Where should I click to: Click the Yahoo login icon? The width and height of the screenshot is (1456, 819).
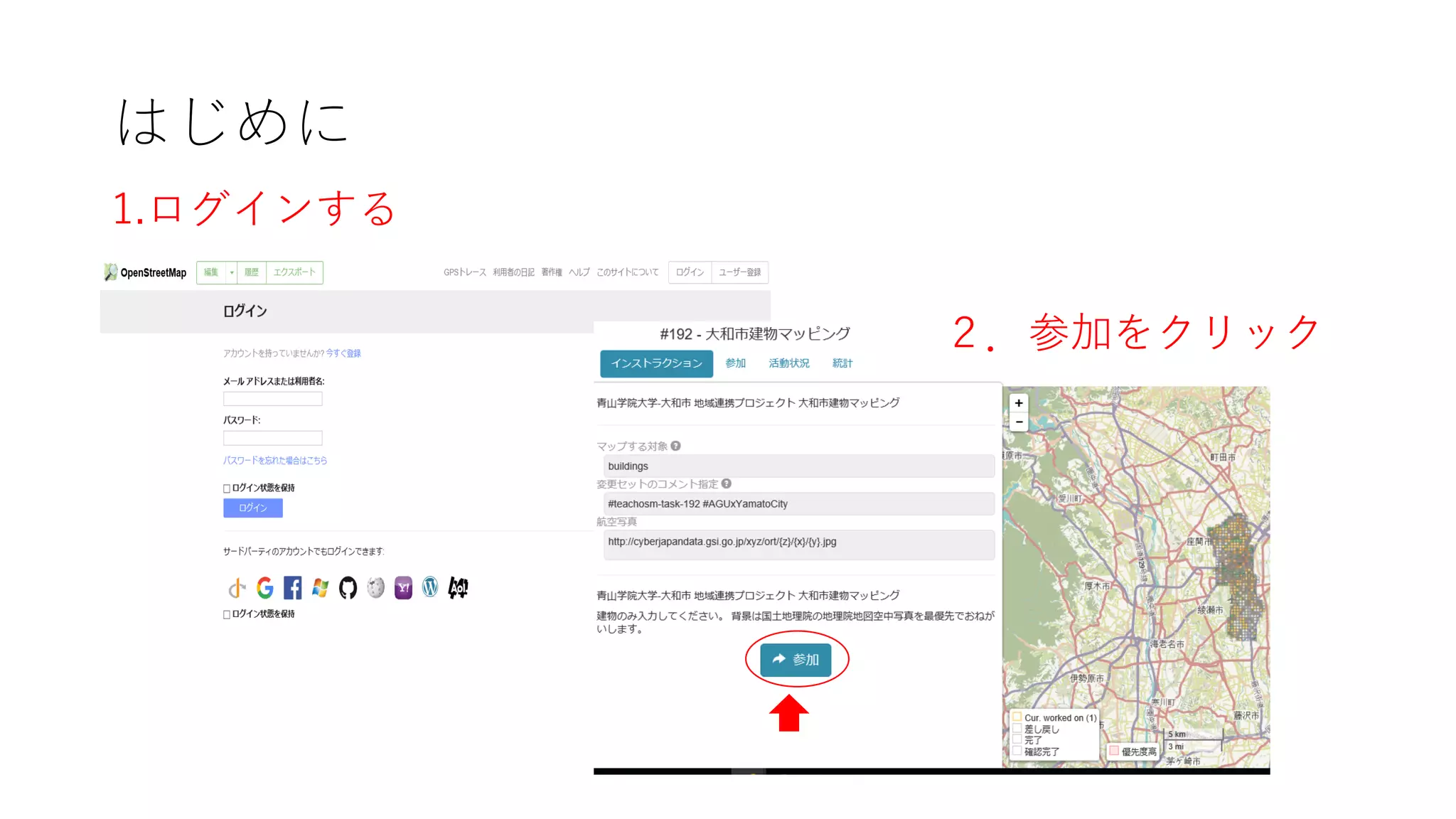tap(403, 588)
